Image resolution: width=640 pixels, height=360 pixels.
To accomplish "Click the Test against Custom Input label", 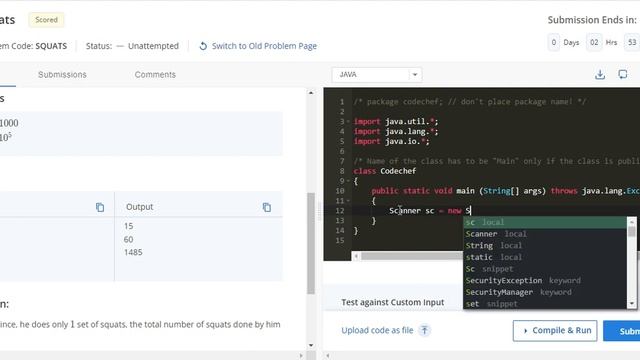I will [x=393, y=302].
